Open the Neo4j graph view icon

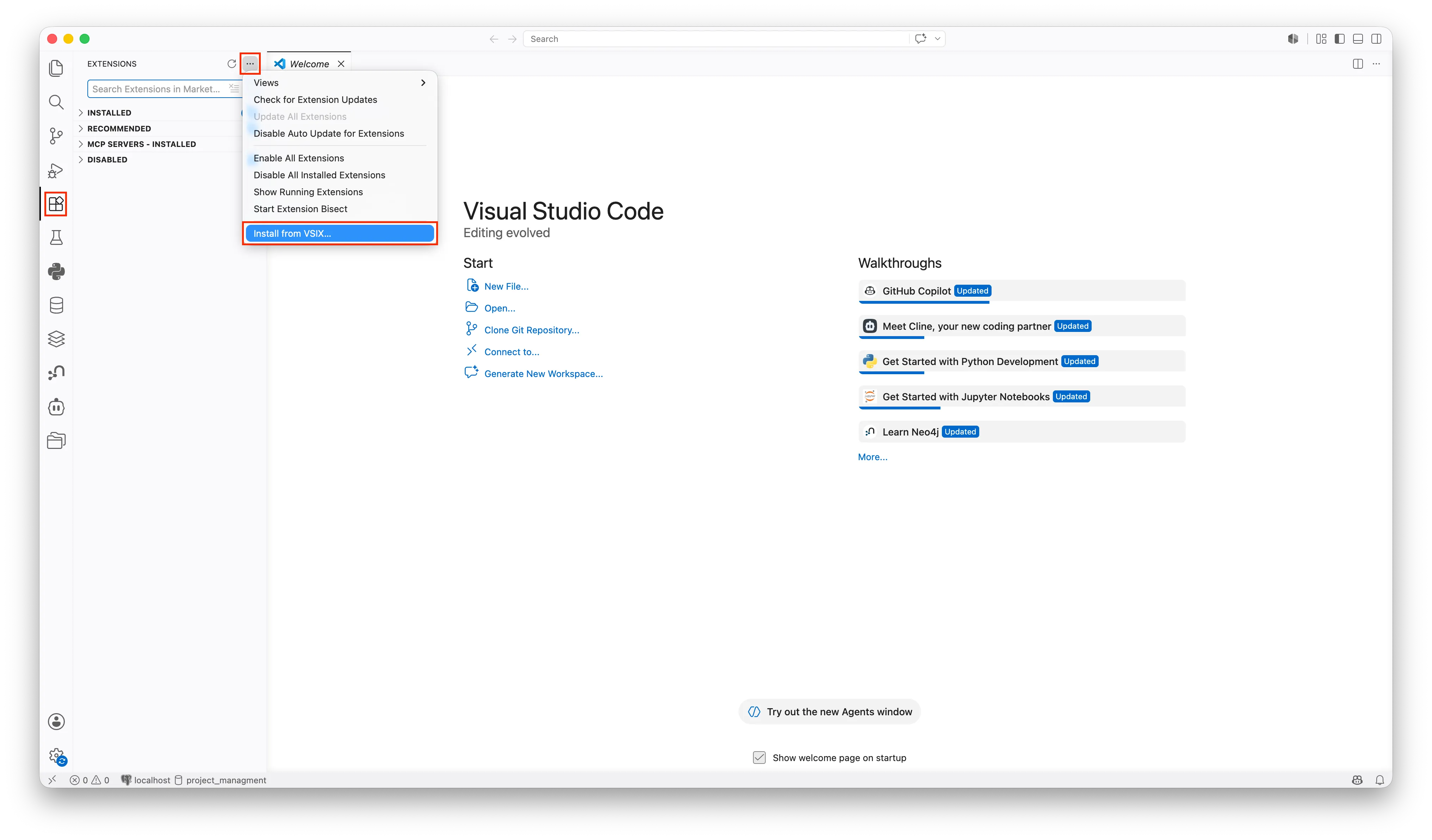56,373
